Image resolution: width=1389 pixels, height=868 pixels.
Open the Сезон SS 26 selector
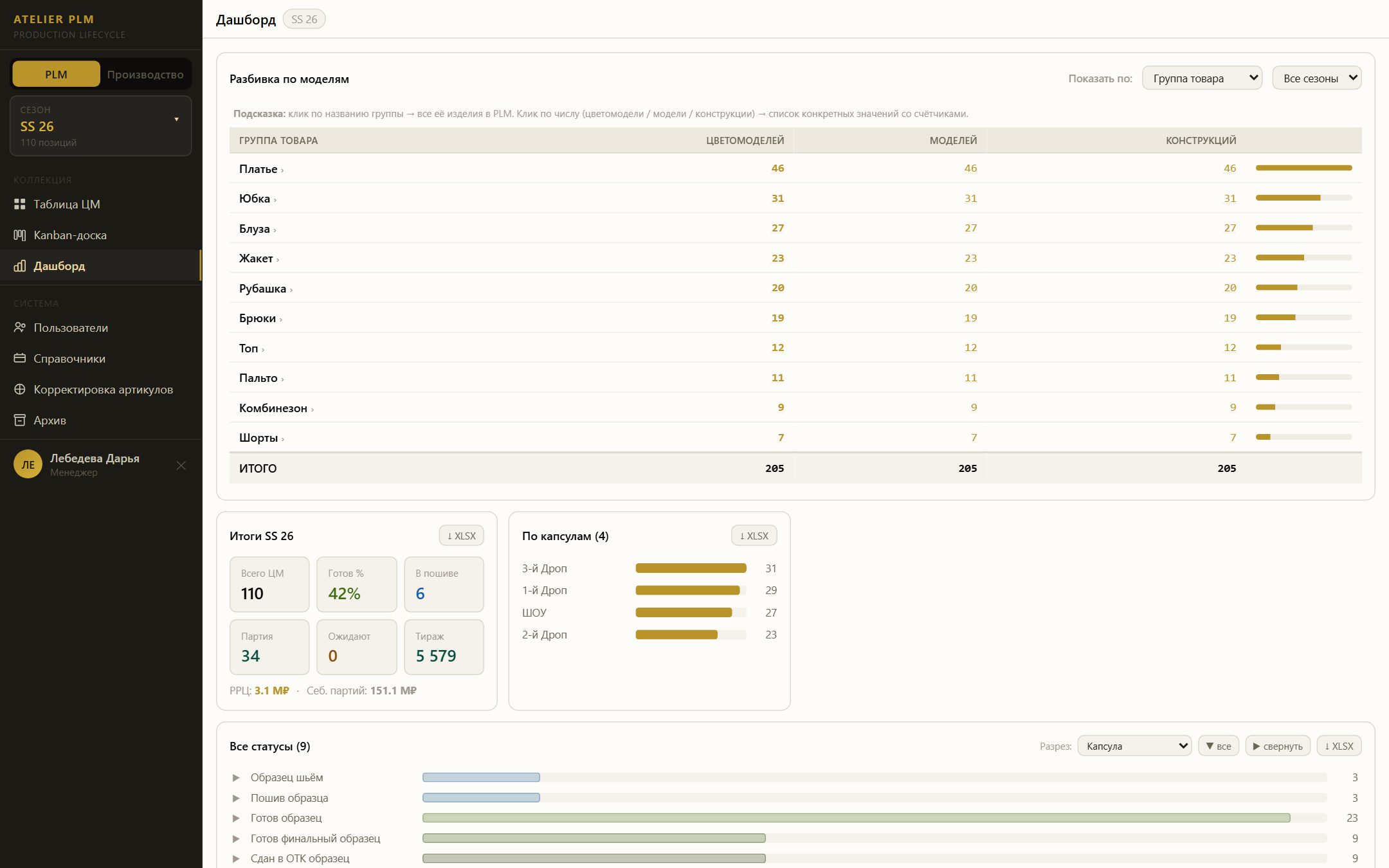[x=101, y=126]
